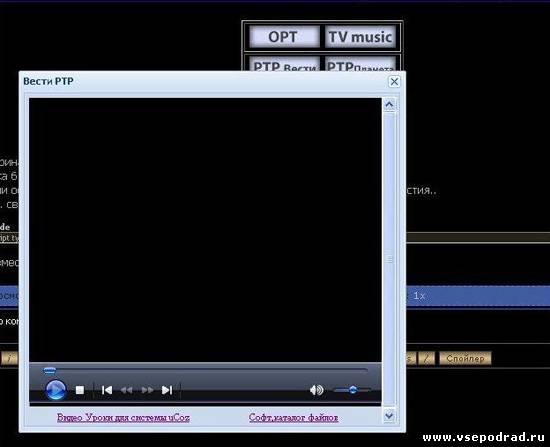Mute audio via the speaker icon
Viewport: 550px width, 447px height.
click(316, 390)
